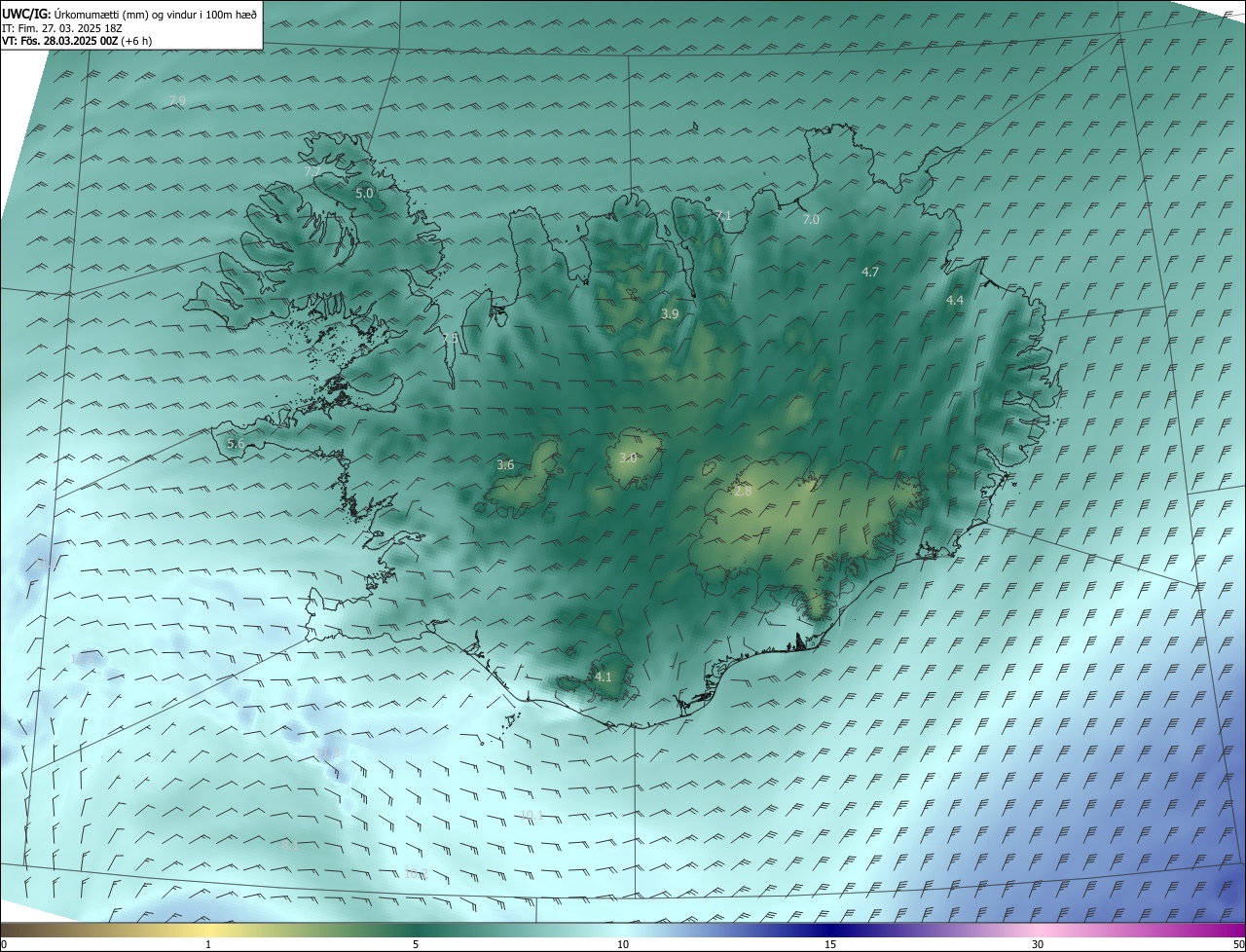Click the 3.6 value label on the glacier
Screen dimensions: 1246x952
[505, 465]
